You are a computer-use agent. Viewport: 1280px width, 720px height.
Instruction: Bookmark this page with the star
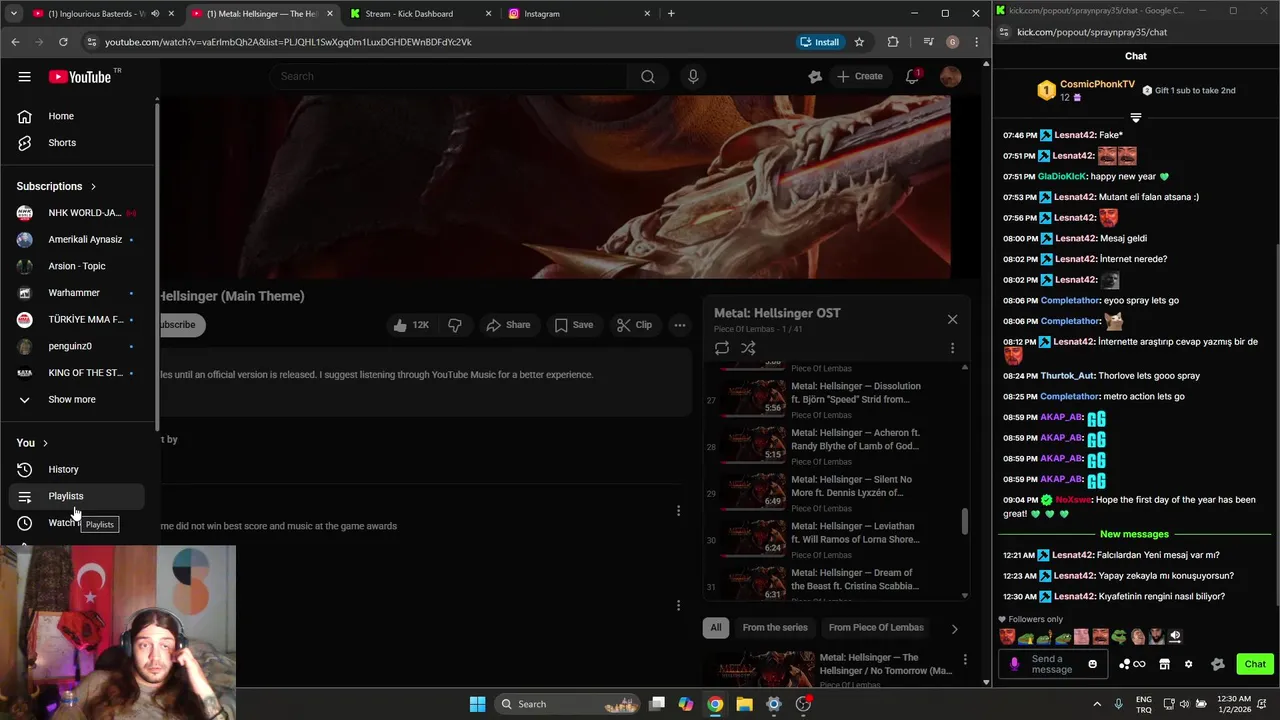(859, 42)
